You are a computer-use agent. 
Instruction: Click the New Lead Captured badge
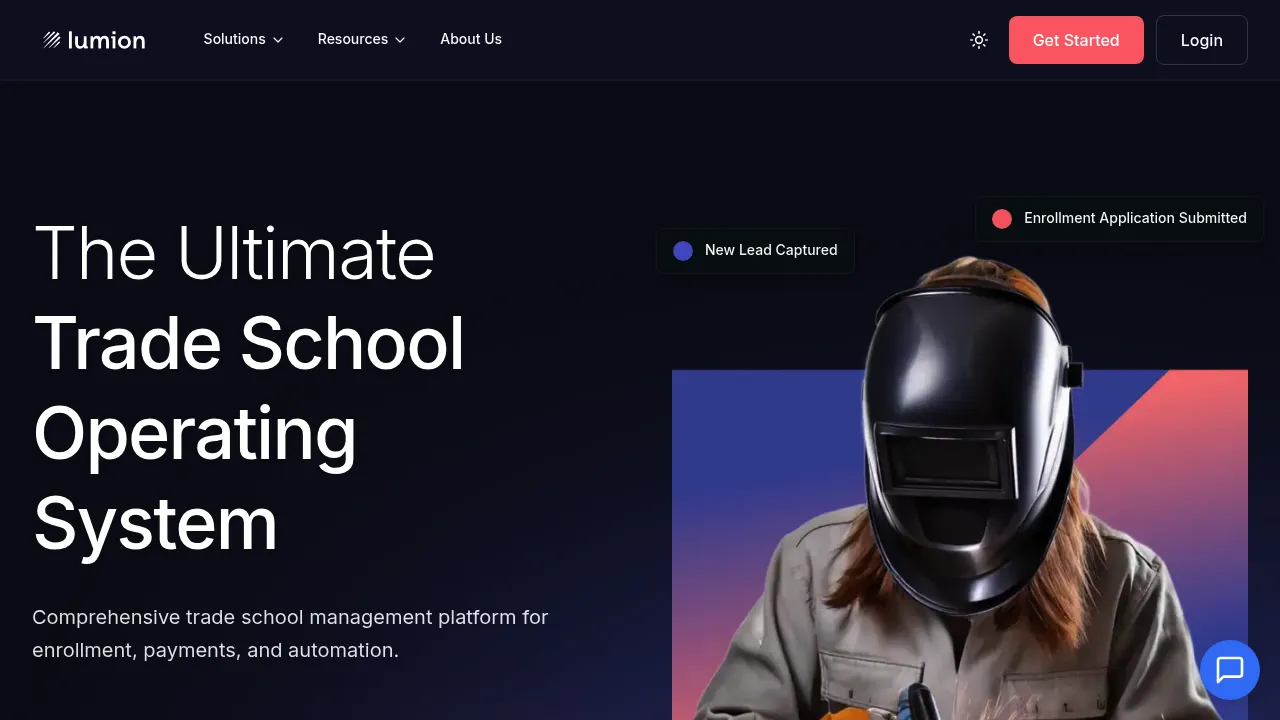756,250
